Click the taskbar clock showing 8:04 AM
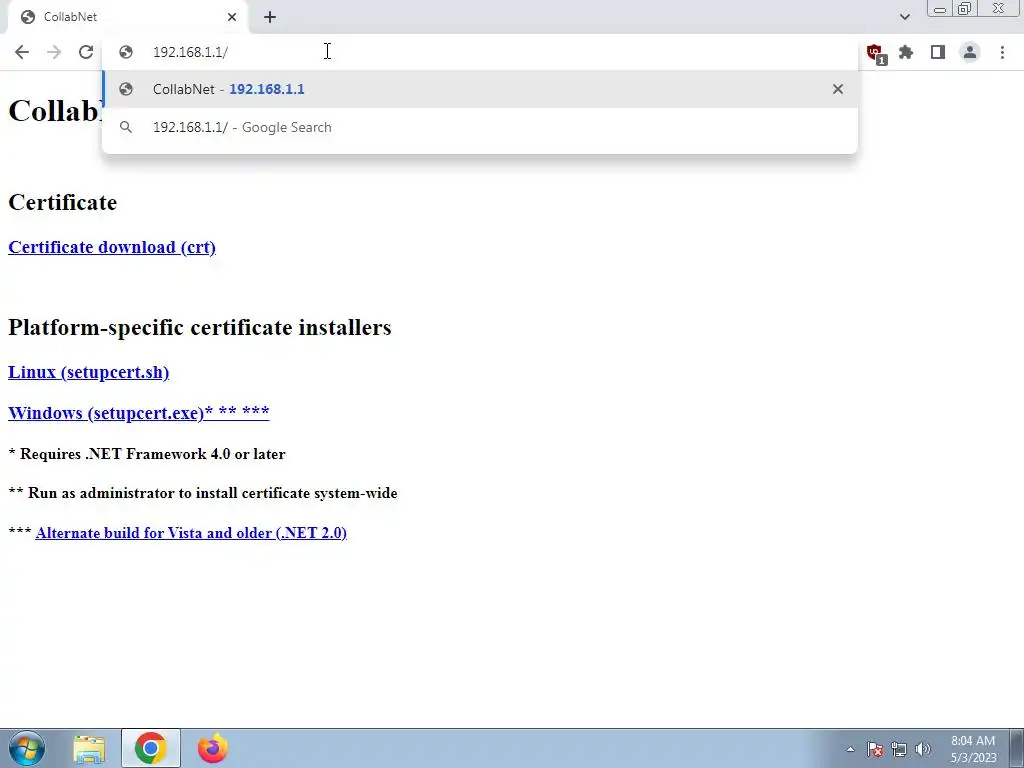 (973, 749)
